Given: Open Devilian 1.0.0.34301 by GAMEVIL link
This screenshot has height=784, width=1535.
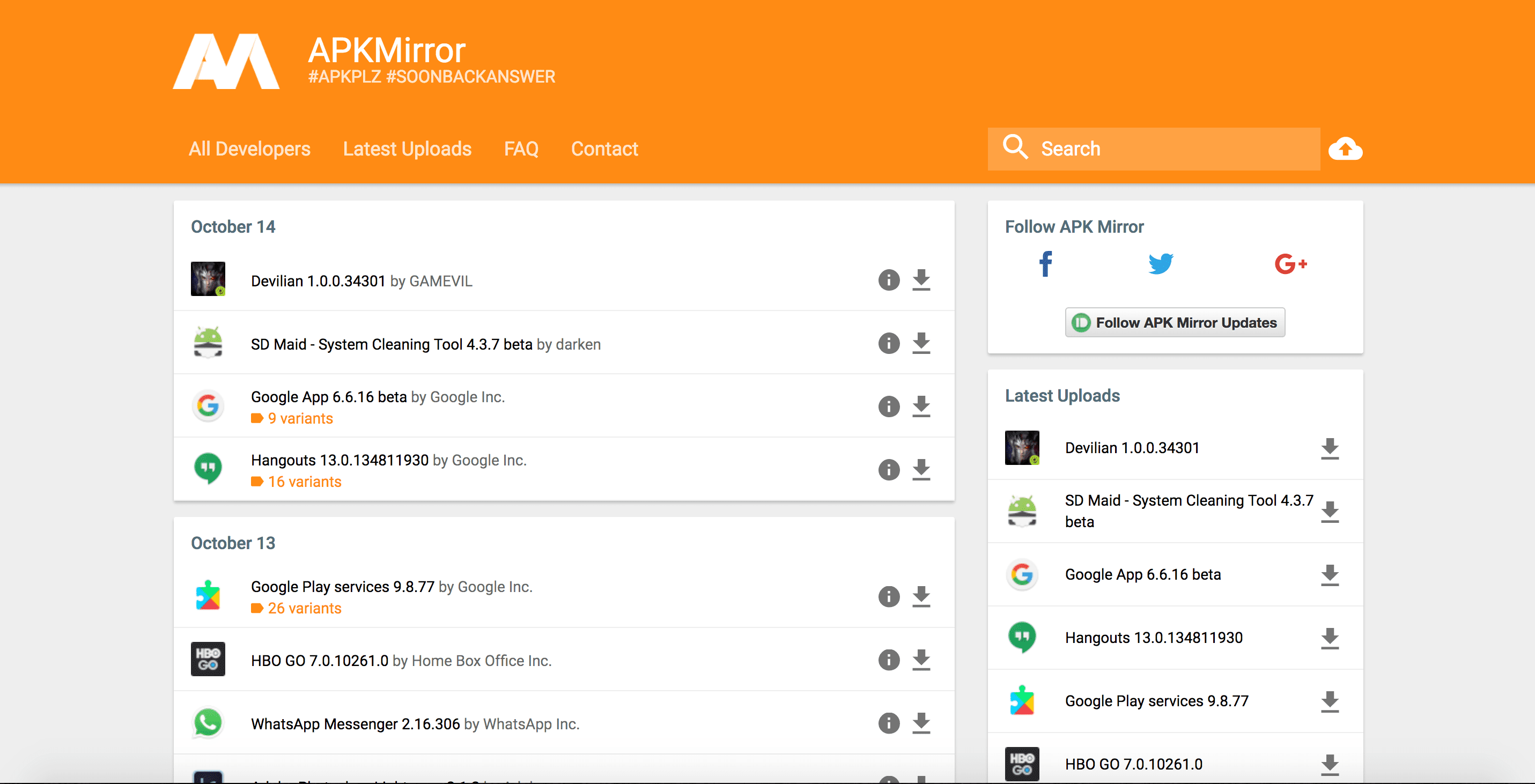Looking at the screenshot, I should [x=318, y=281].
